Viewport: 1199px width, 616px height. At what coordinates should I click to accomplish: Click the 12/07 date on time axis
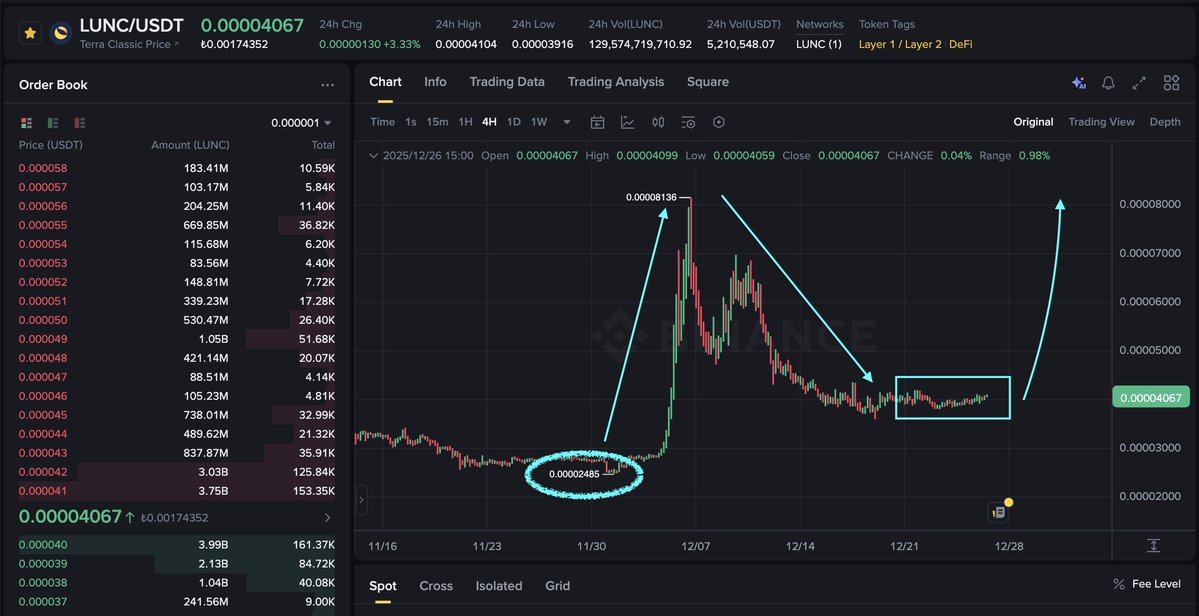[695, 546]
